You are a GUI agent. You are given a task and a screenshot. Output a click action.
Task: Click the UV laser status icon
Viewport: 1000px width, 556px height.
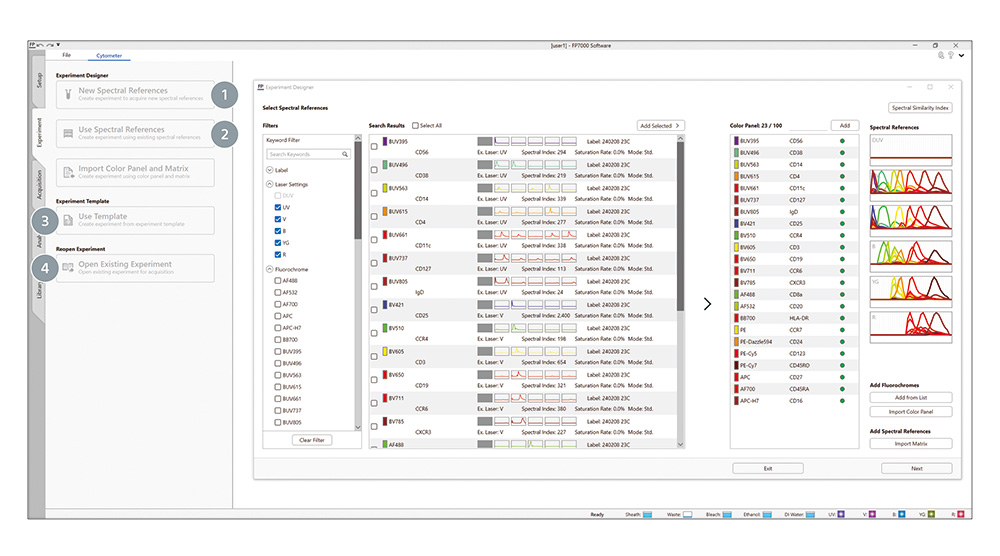point(842,514)
